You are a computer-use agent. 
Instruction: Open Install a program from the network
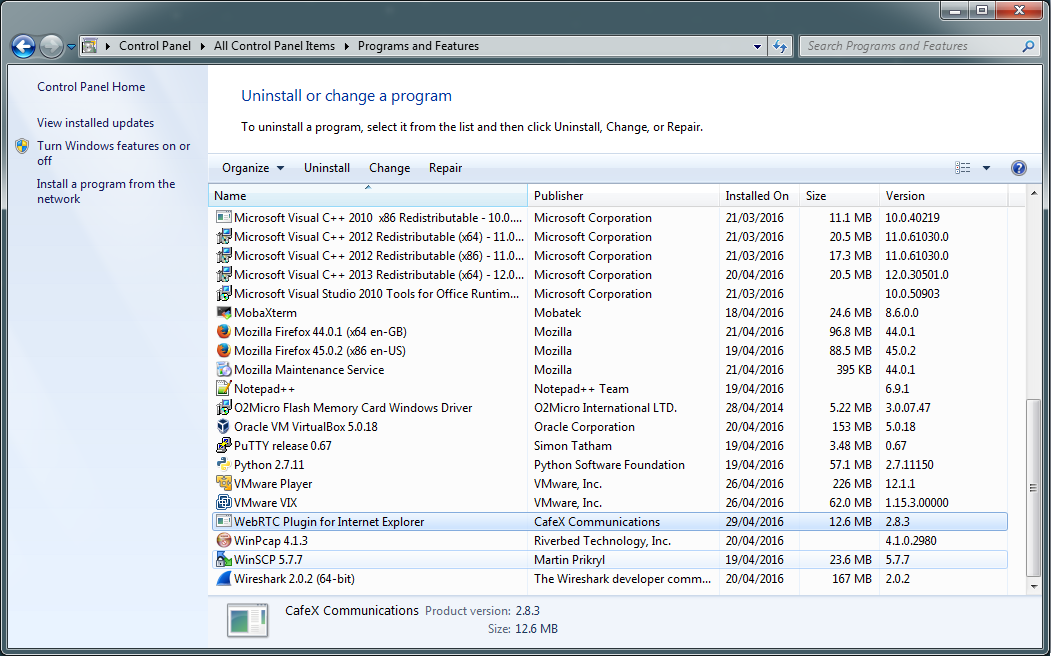(106, 192)
